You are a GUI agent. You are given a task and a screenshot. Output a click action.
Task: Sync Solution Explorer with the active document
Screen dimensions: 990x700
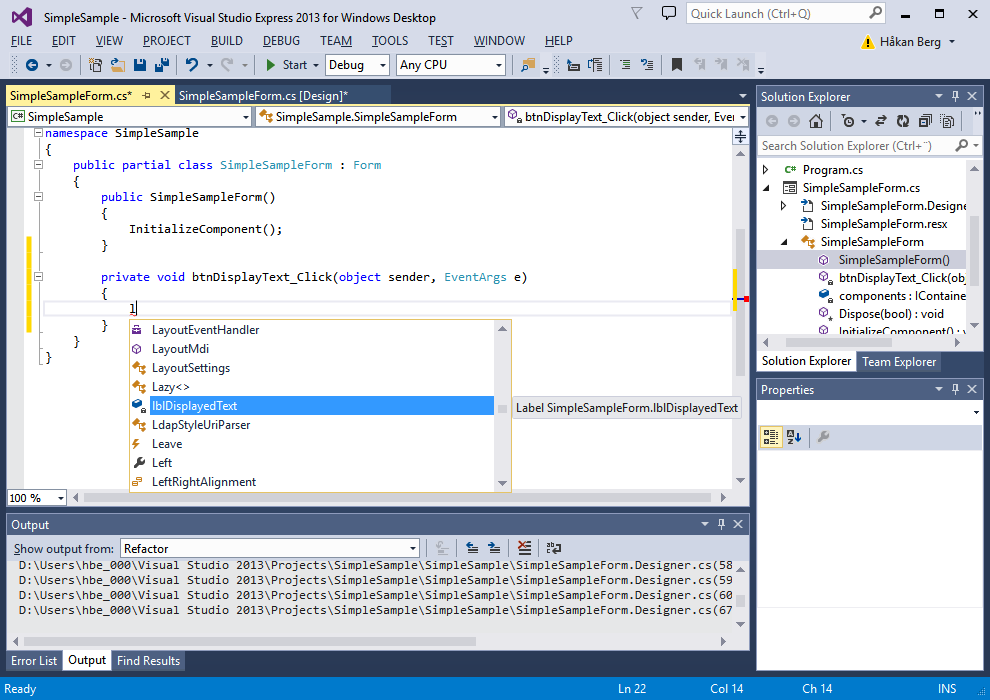pos(881,121)
